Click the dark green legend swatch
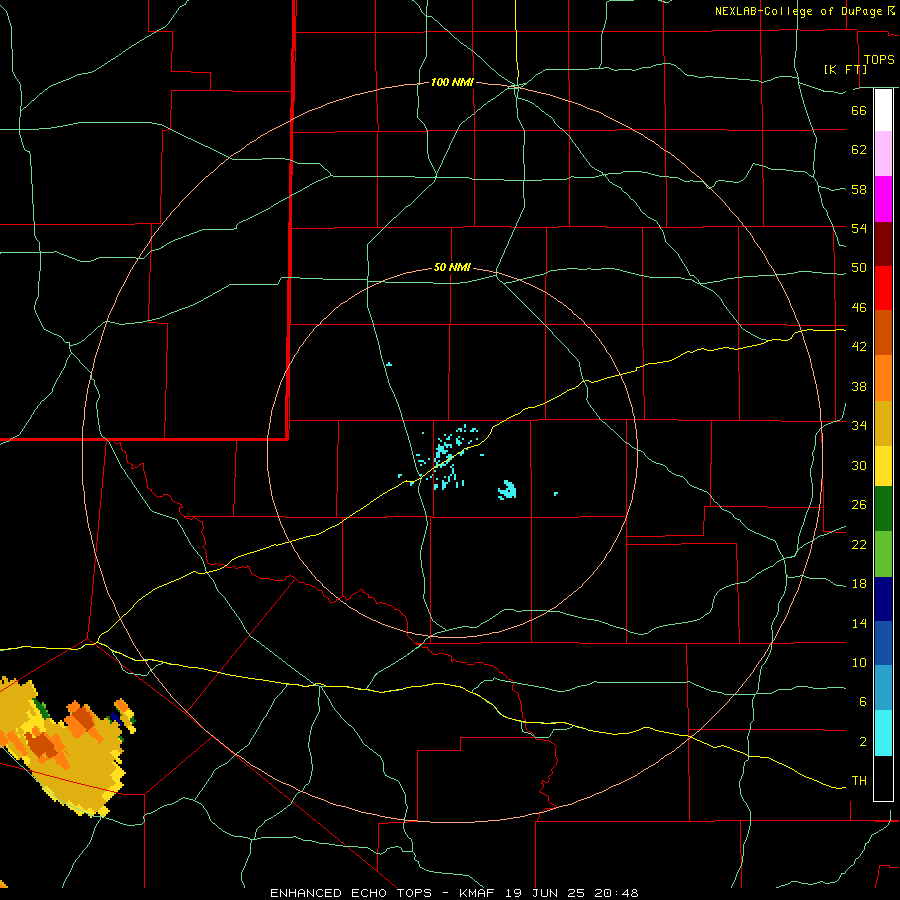The height and width of the screenshot is (900, 900). click(883, 509)
